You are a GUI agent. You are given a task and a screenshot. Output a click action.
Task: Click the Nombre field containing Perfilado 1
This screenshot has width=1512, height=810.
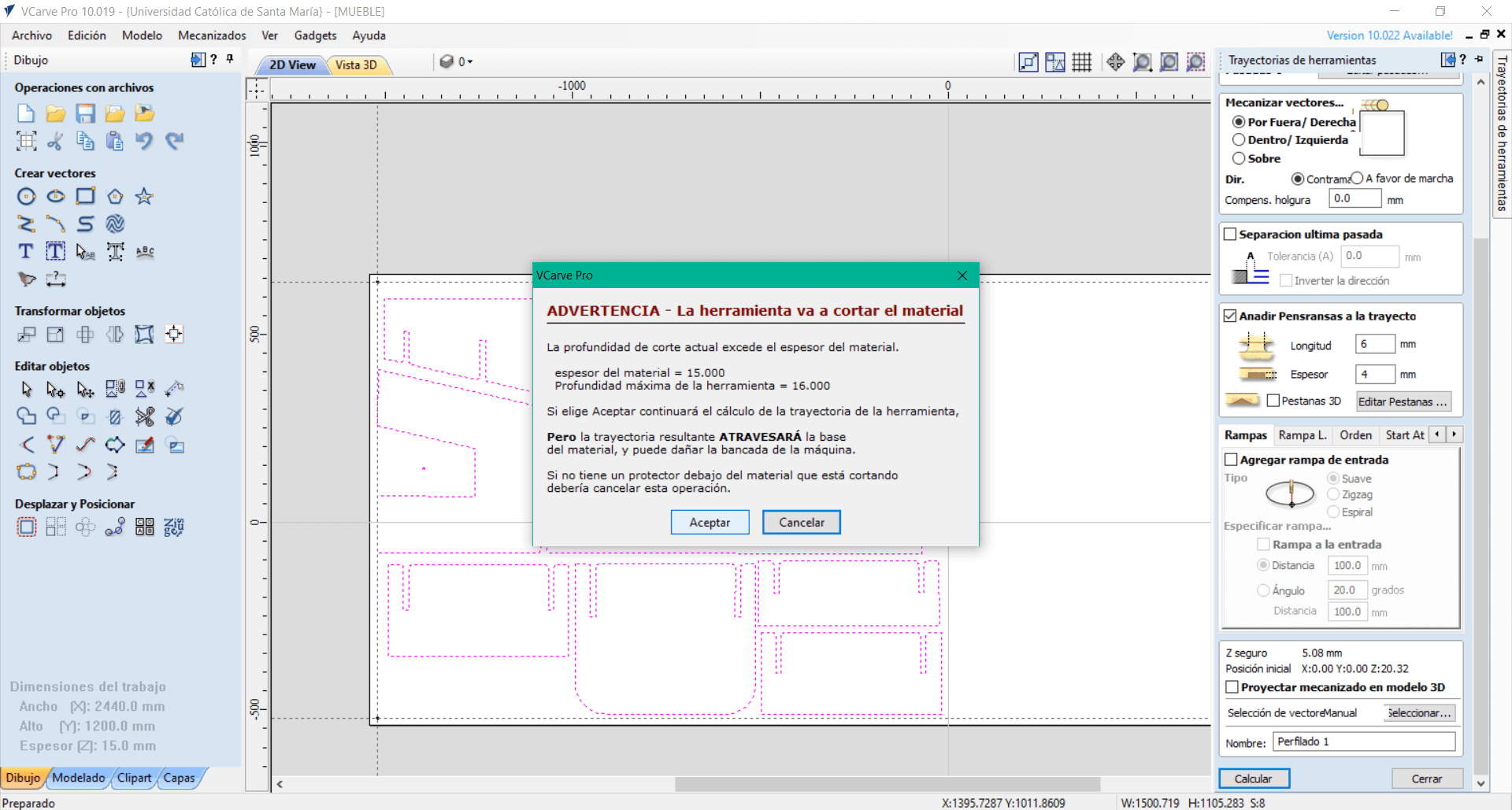coord(1363,742)
